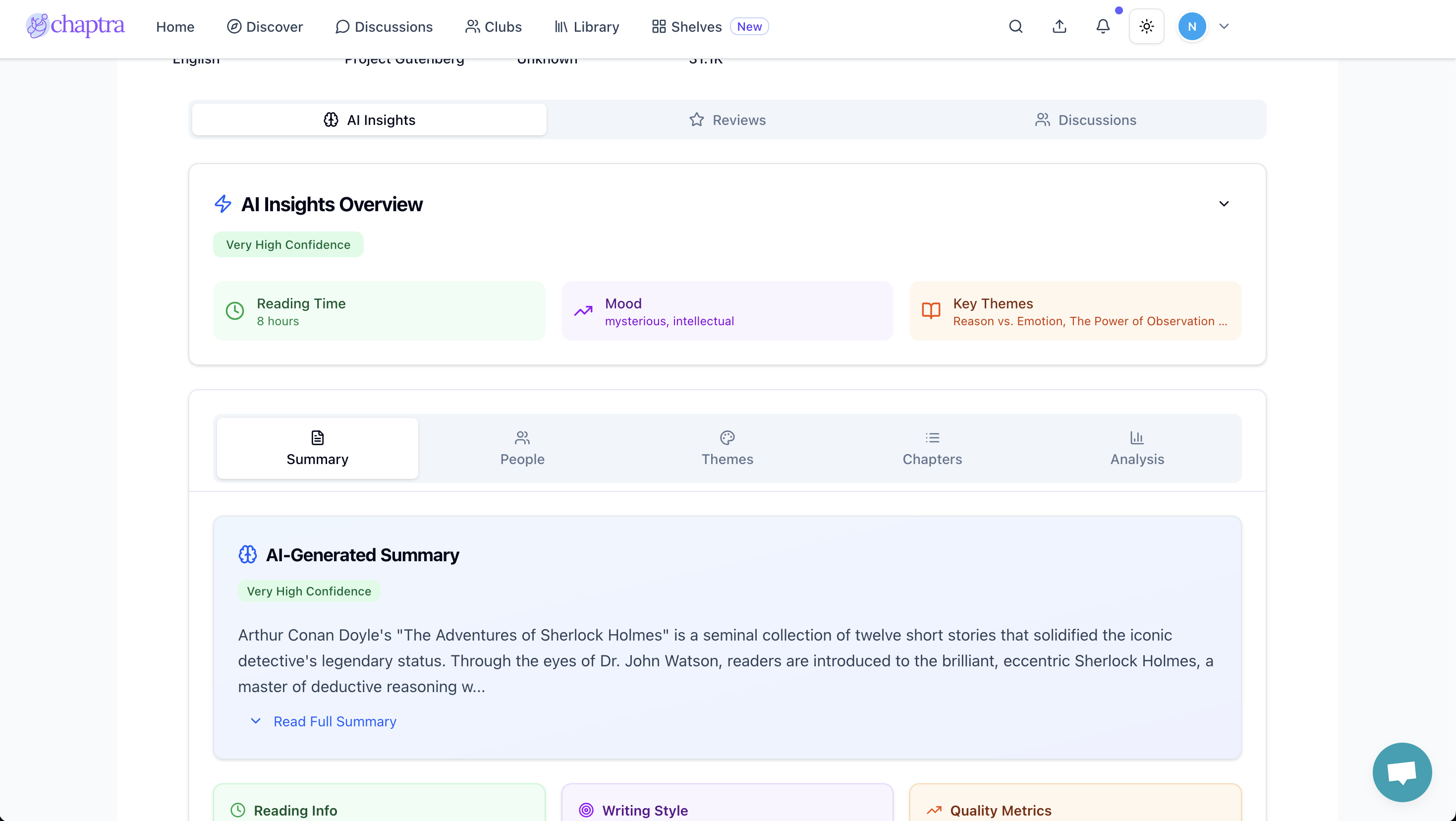Viewport: 1456px width, 821px height.
Task: Click the Reading Time clock icon
Action: tap(235, 311)
